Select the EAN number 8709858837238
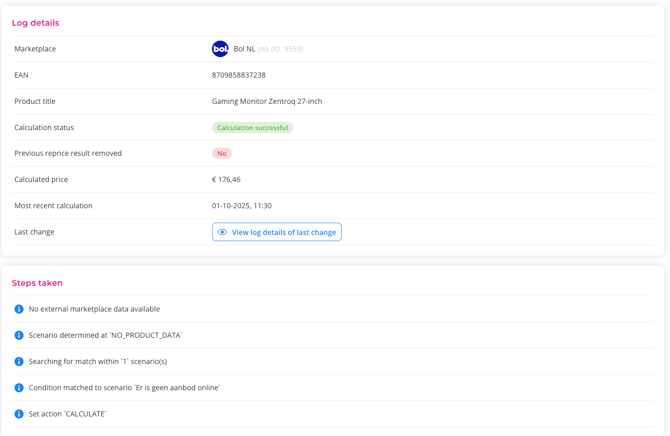670x436 pixels. click(x=239, y=75)
